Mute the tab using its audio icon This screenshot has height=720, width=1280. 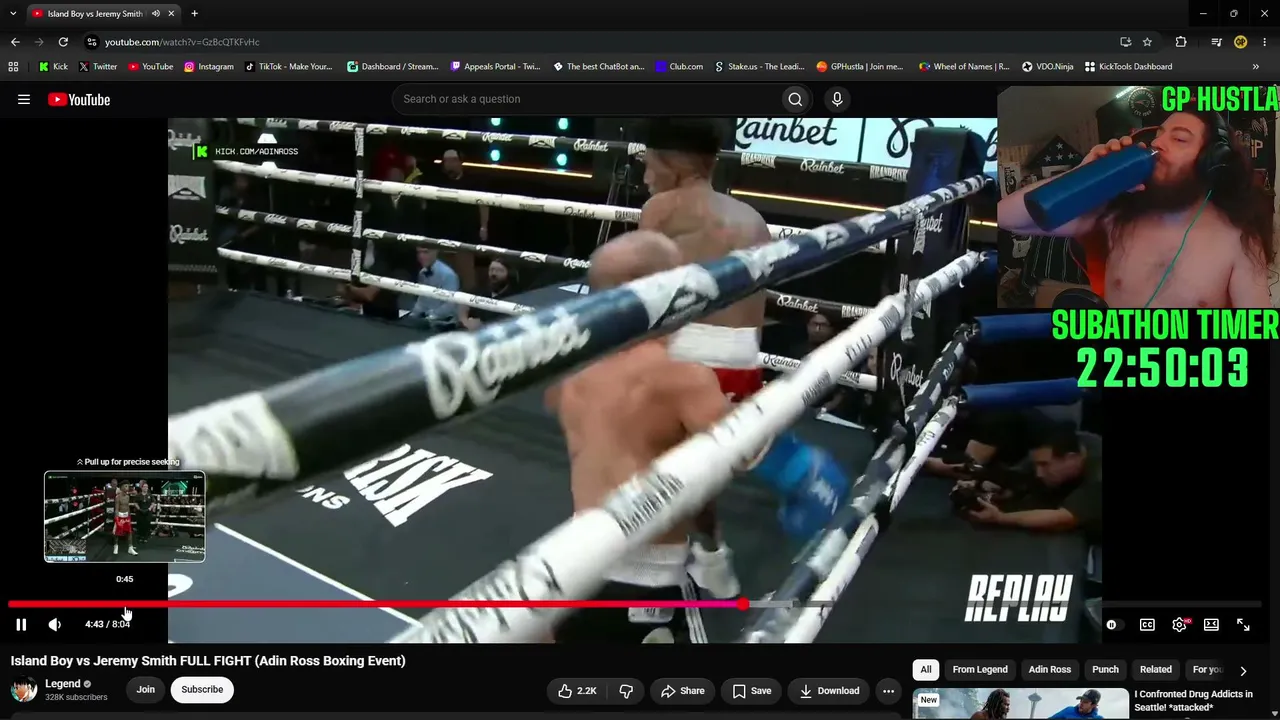pyautogui.click(x=155, y=14)
